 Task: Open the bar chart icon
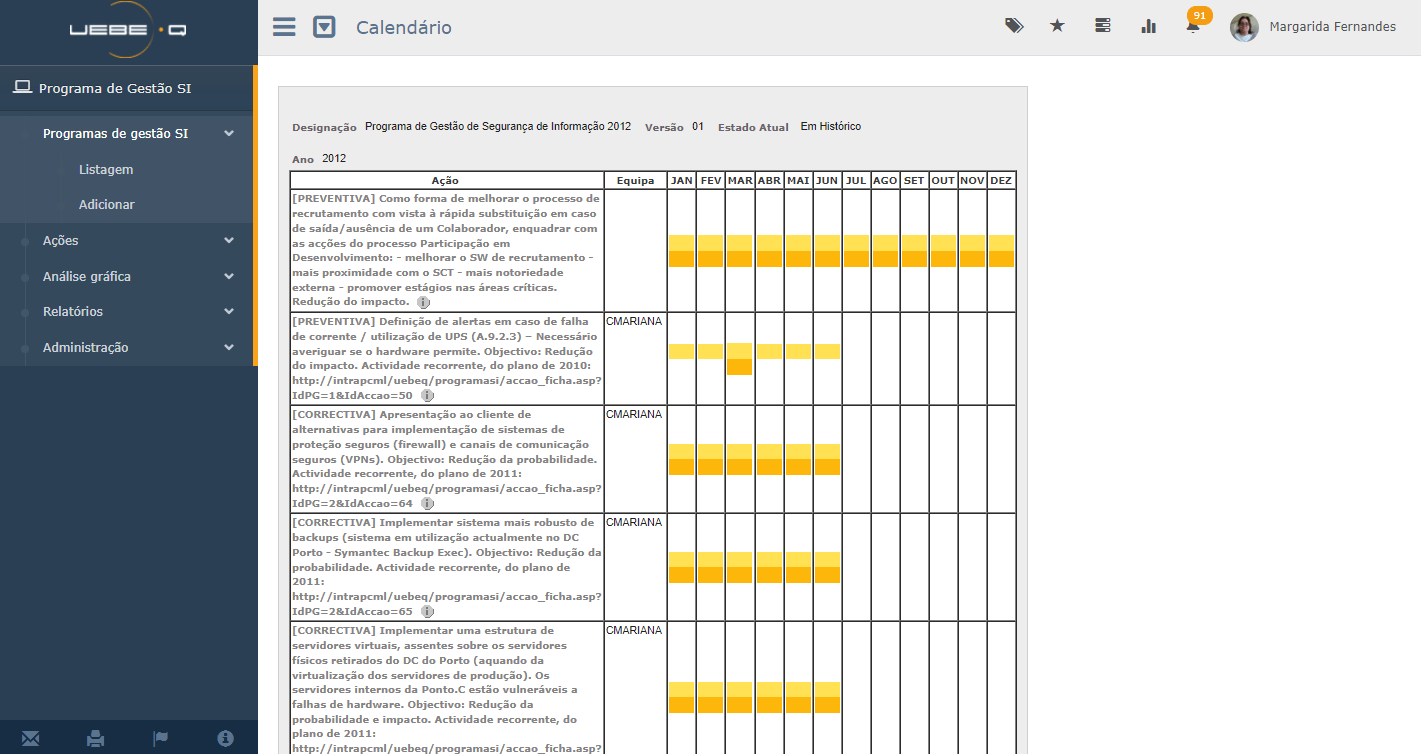click(1148, 26)
